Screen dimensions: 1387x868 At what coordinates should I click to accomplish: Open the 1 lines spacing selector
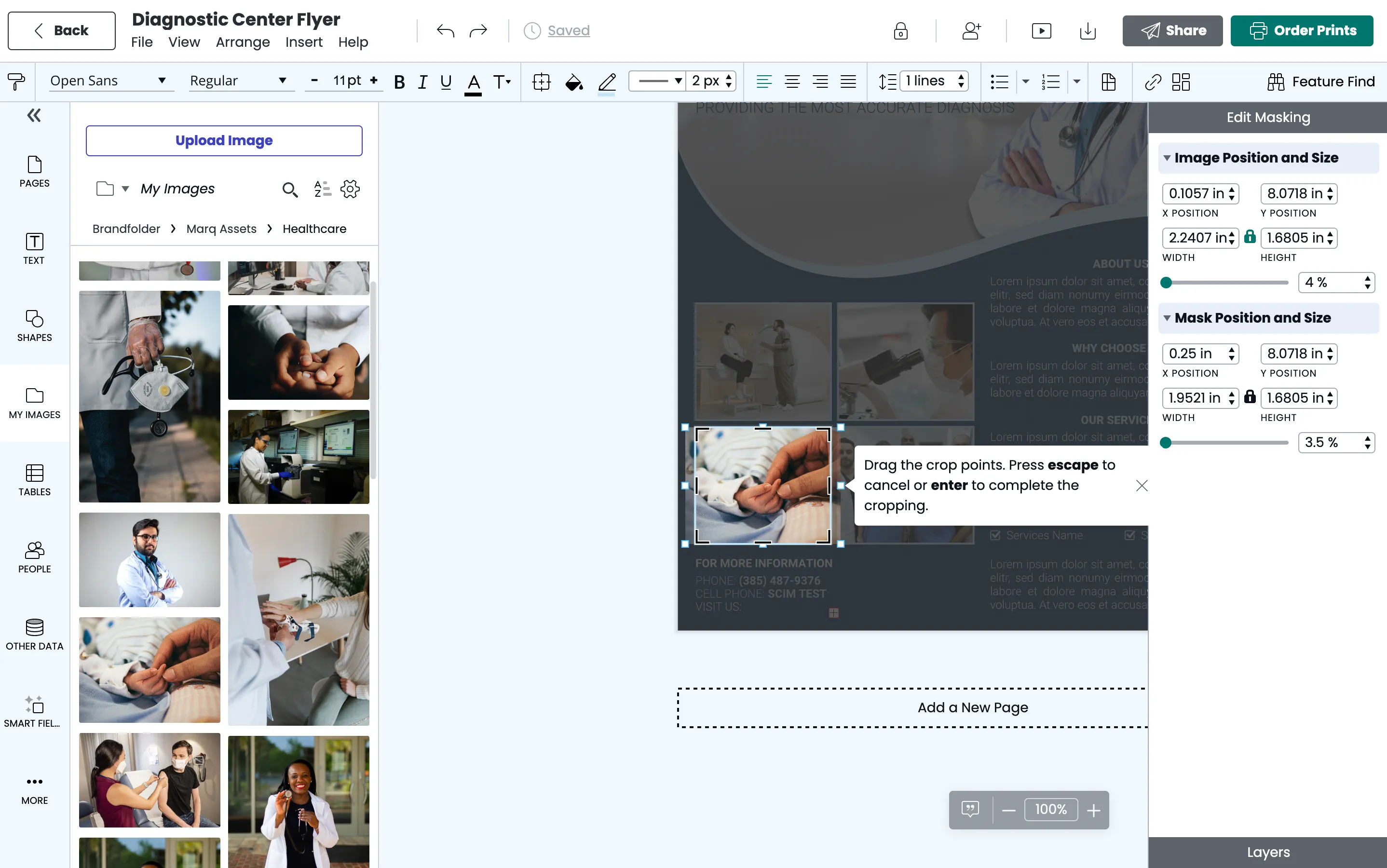(x=934, y=81)
